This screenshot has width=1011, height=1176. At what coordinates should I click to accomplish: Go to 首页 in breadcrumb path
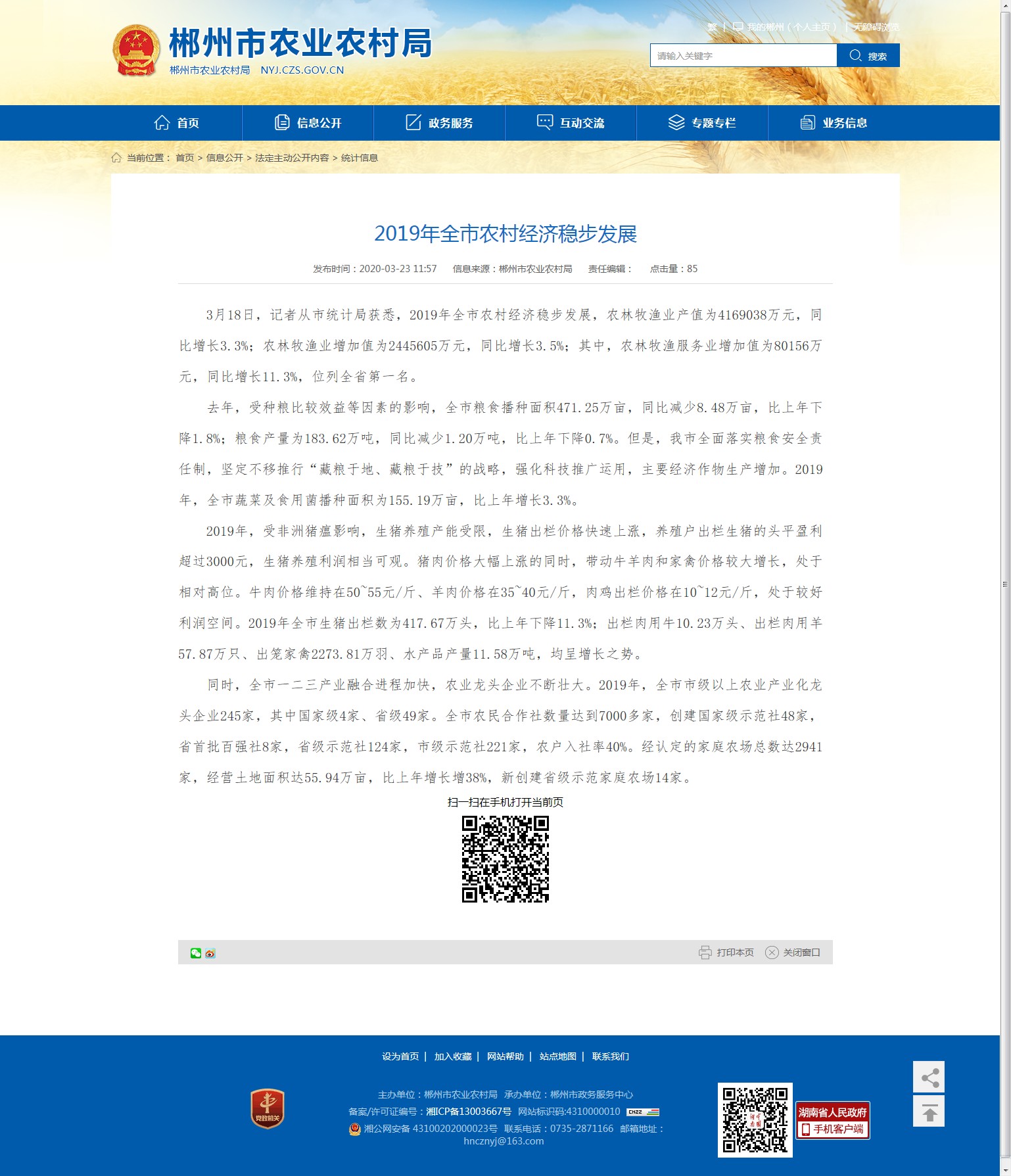[x=185, y=158]
